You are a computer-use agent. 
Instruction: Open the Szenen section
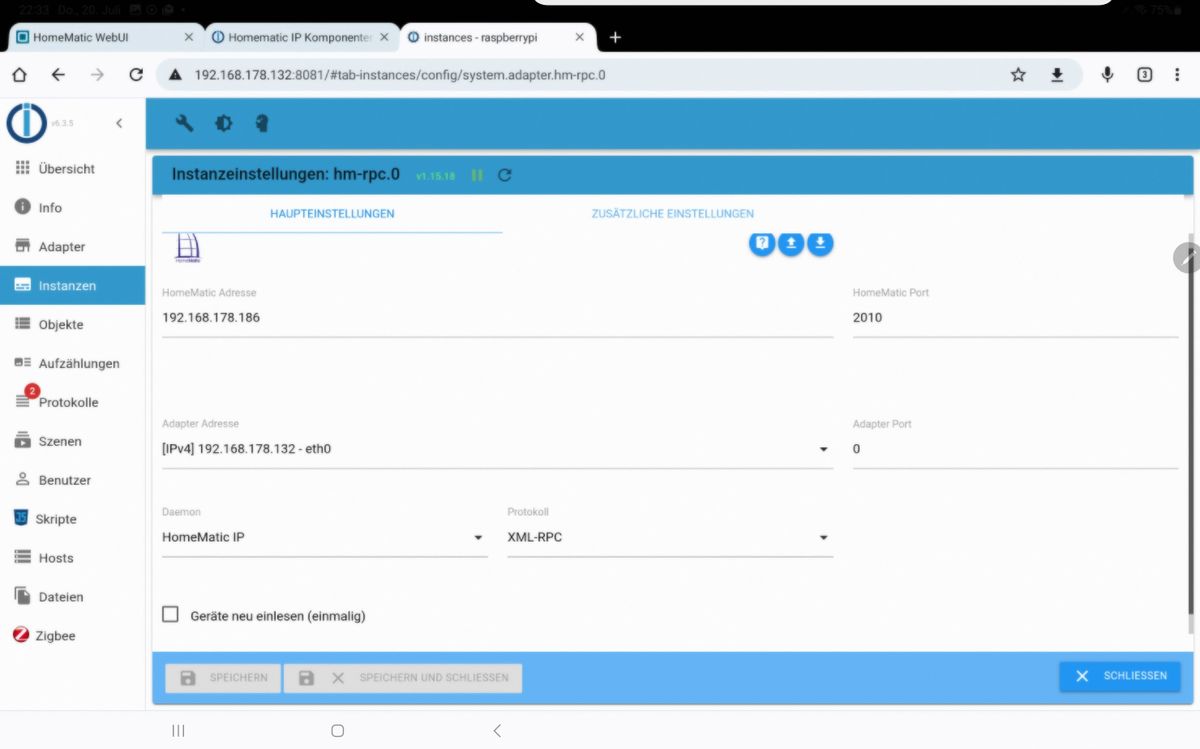(x=72, y=441)
